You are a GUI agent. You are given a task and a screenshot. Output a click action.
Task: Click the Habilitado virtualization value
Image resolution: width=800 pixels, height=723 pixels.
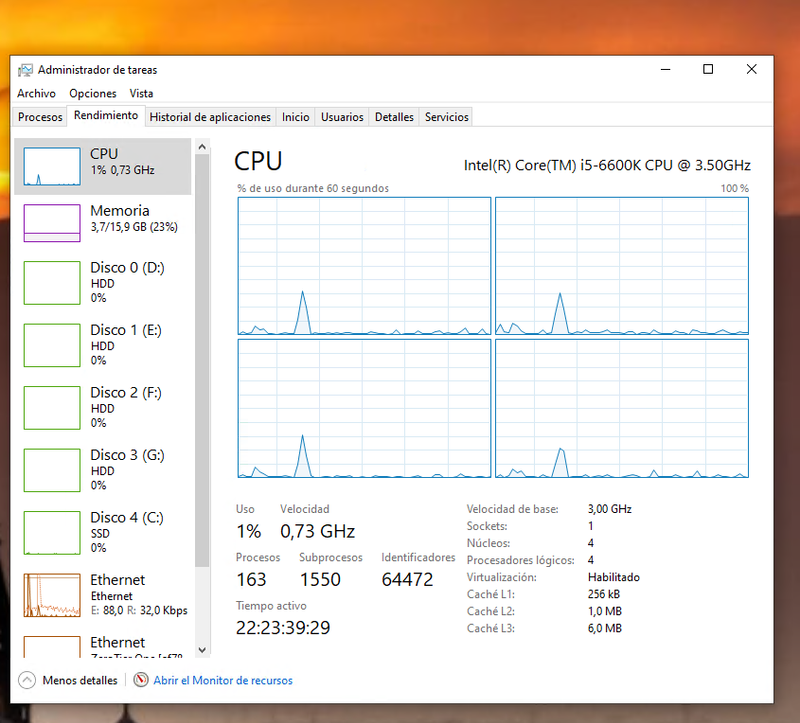614,577
